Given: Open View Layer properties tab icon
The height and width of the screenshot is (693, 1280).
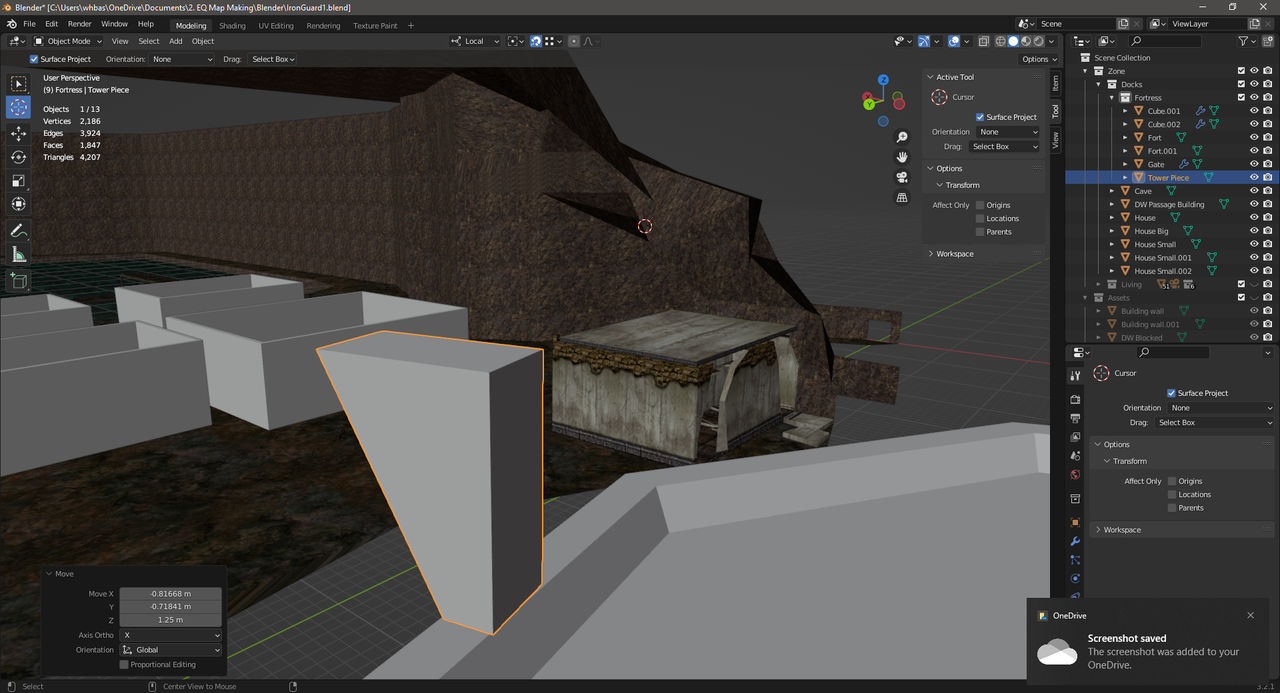Looking at the screenshot, I should (1075, 437).
